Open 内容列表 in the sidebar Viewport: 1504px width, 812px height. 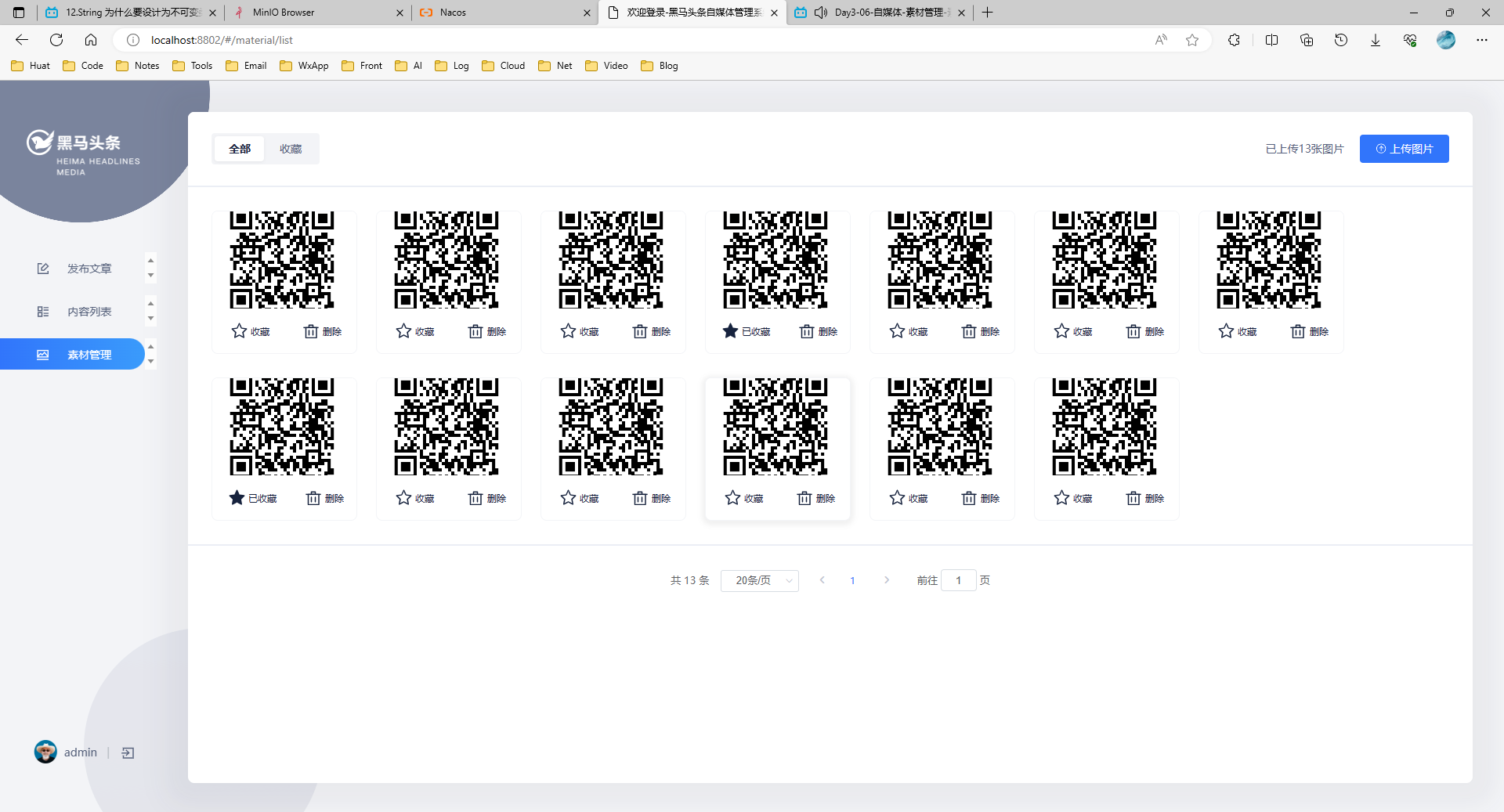coord(89,312)
